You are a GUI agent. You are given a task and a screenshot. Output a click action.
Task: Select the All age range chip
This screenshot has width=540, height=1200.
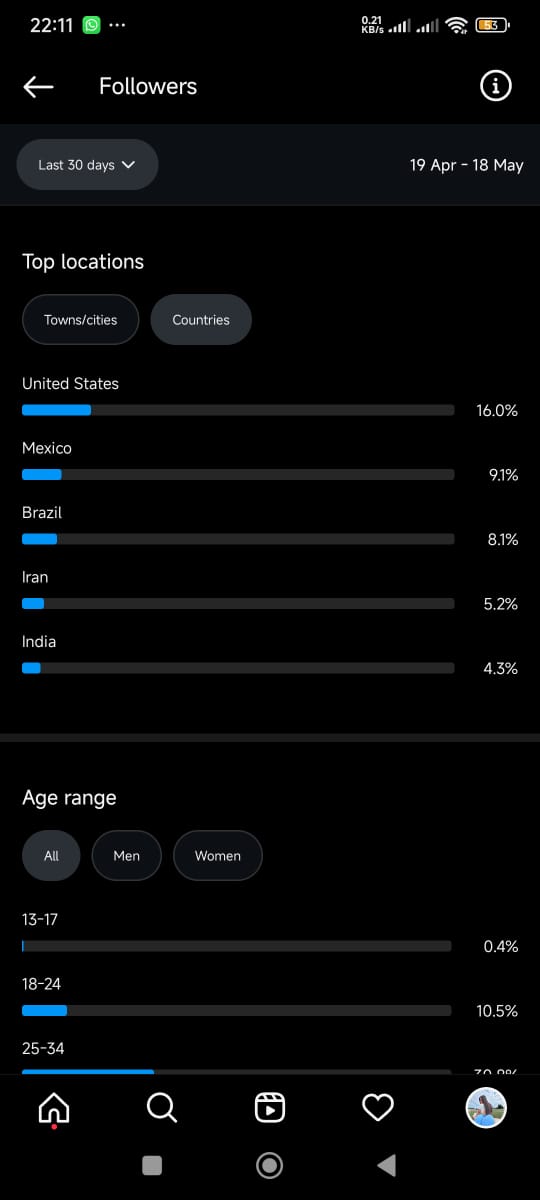pyautogui.click(x=51, y=856)
